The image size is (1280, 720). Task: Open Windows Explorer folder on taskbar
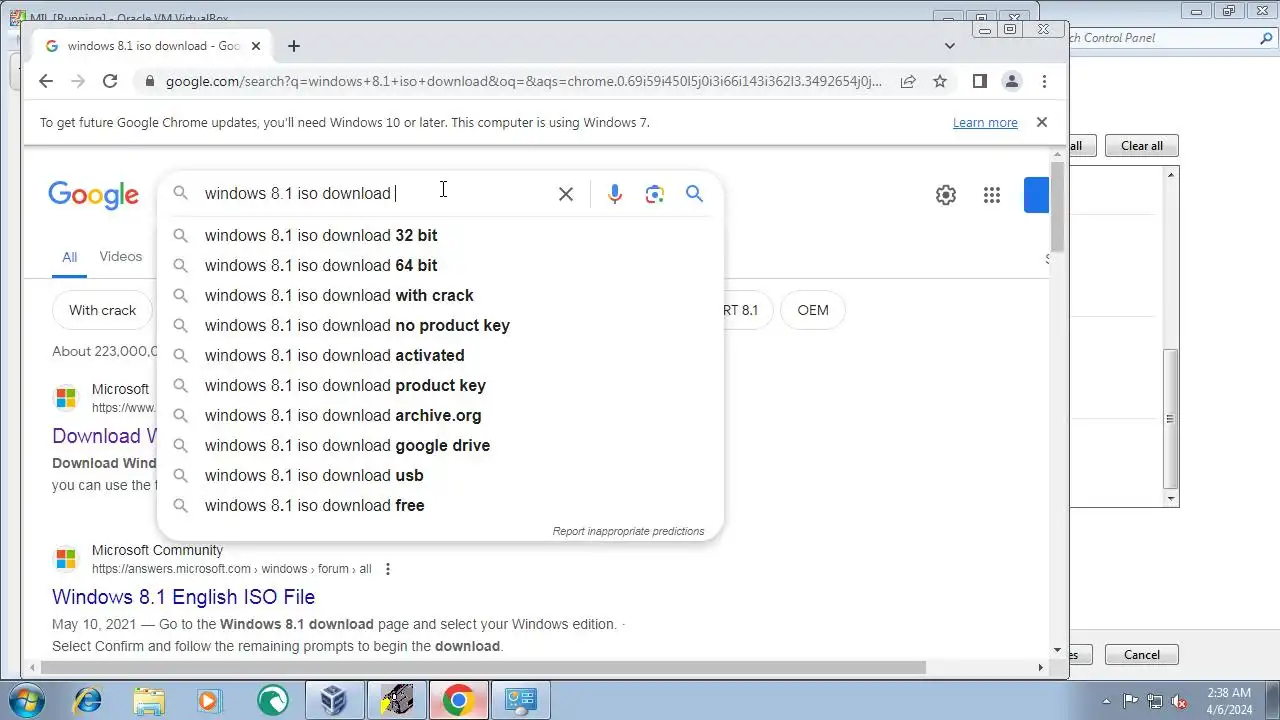point(149,700)
